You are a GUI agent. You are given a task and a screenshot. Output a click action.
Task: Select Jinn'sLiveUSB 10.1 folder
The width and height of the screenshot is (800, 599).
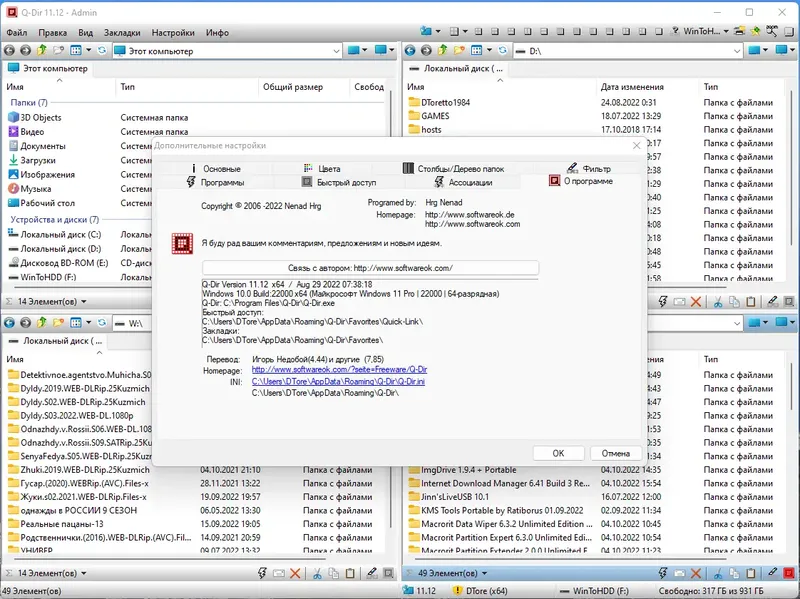[x=448, y=497]
